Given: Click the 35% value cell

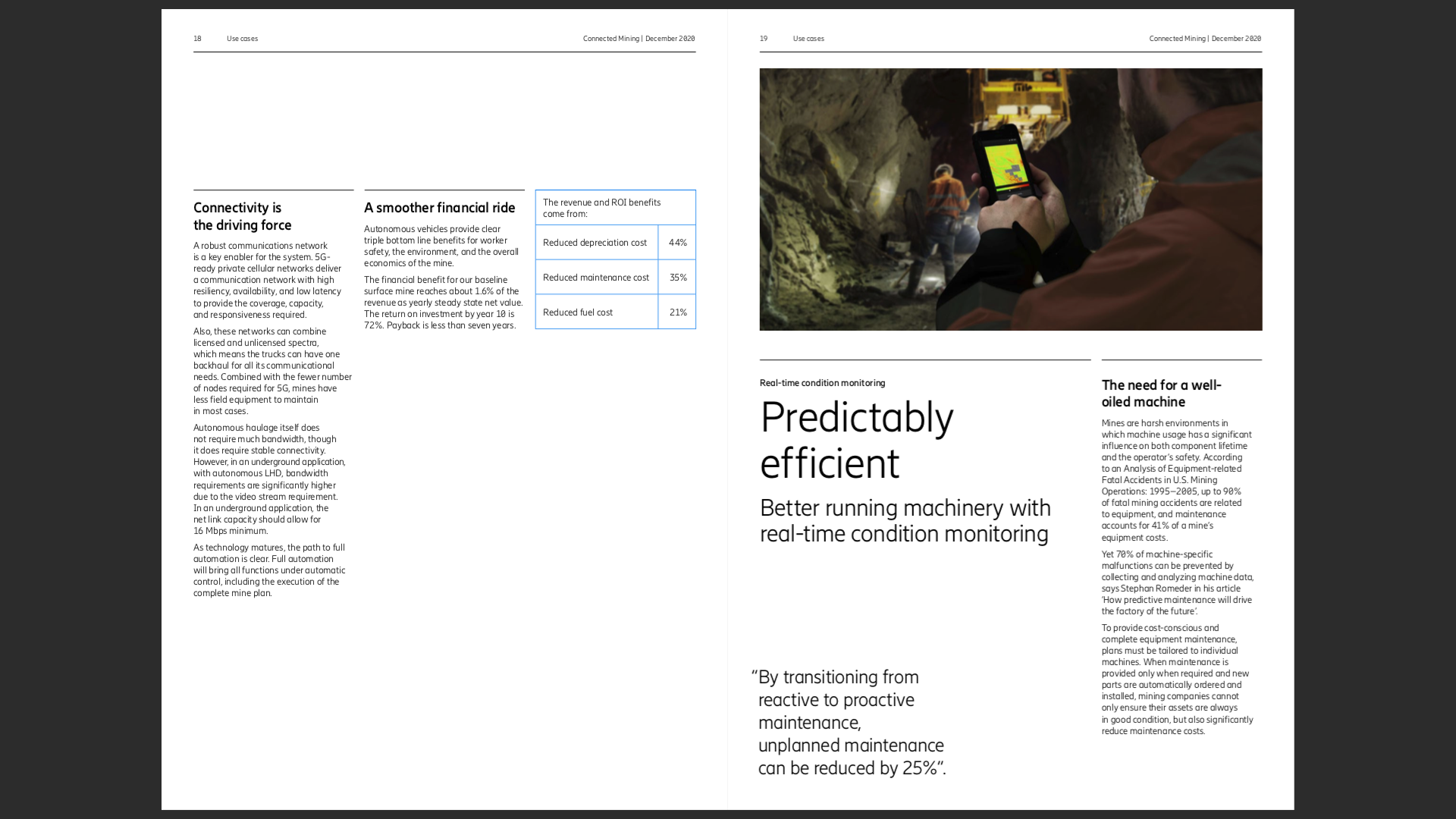Looking at the screenshot, I should click(677, 278).
